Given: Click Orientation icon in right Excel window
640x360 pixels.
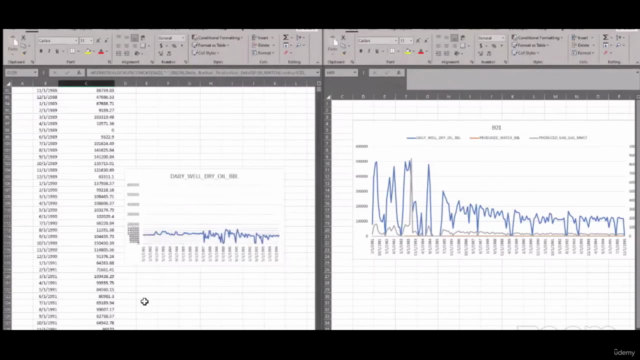Looking at the screenshot, I should 457,53.
